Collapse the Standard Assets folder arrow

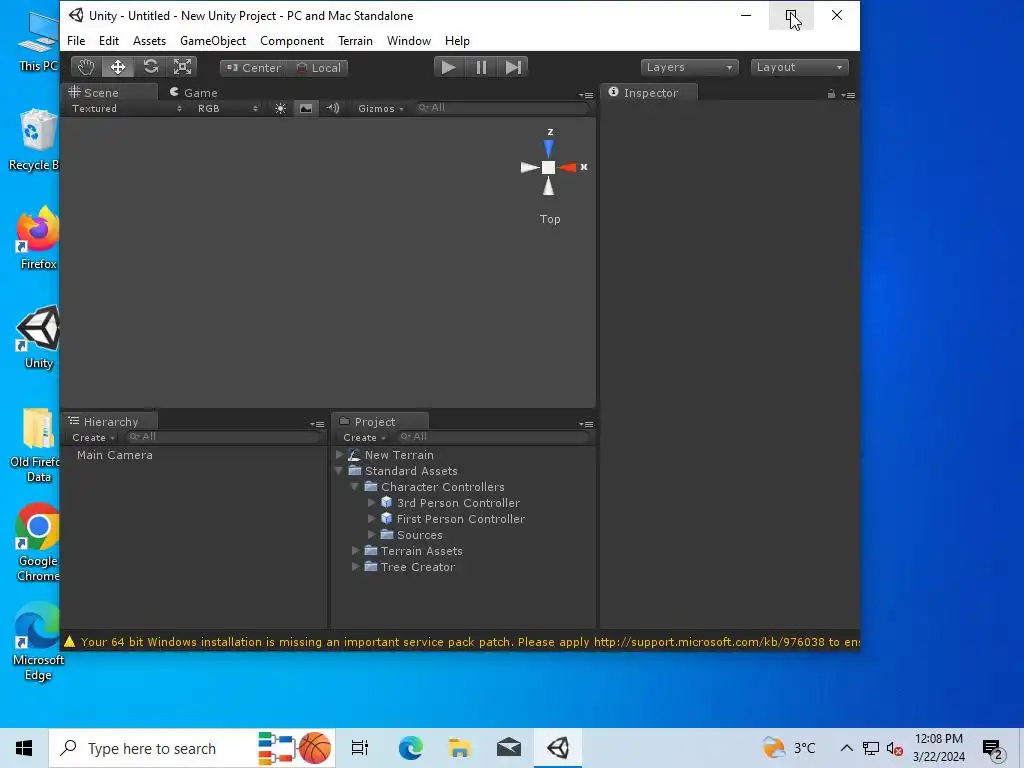[339, 470]
